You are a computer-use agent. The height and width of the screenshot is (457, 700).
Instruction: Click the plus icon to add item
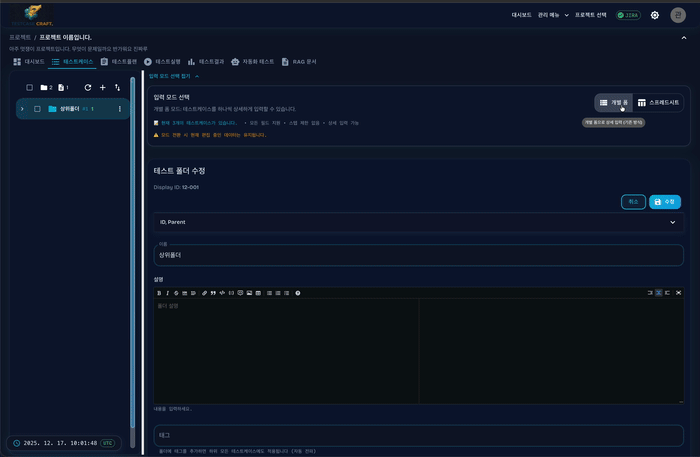point(103,88)
